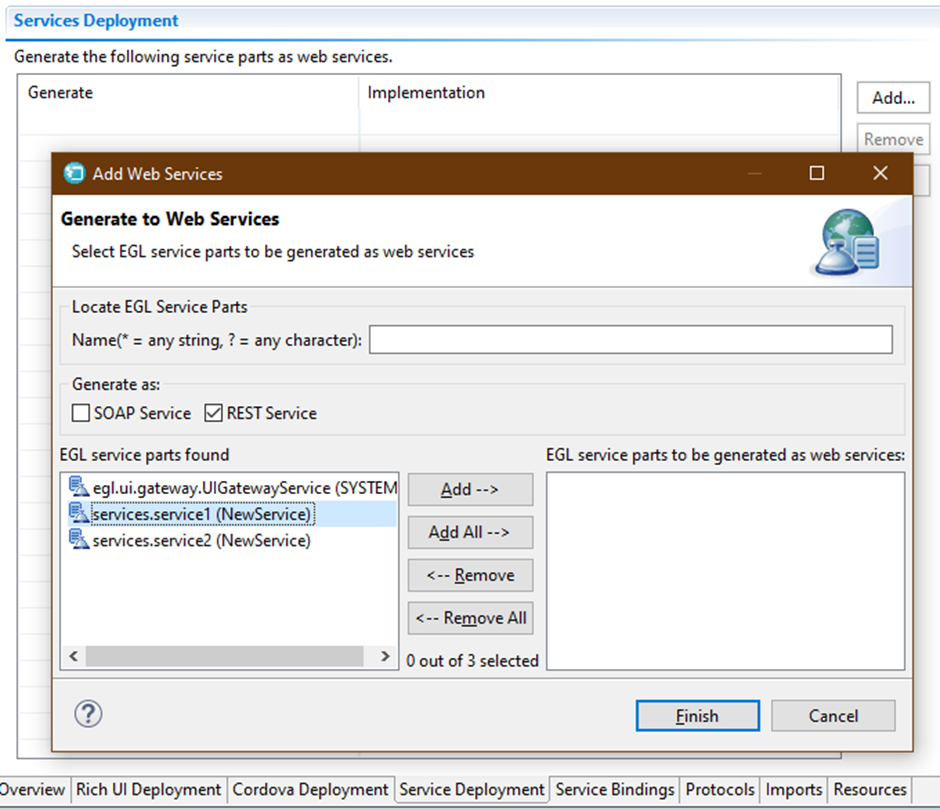The image size is (940, 809).
Task: Click the <-- Remove button
Action: 470,575
